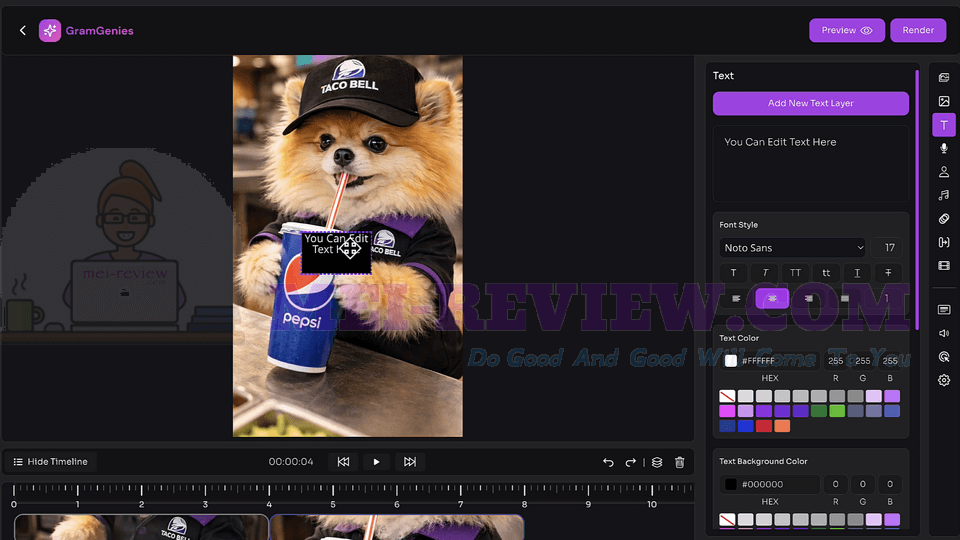Edit the 'You Can Edit Text Here' textbox
Image resolution: width=960 pixels, height=540 pixels.
[811, 163]
